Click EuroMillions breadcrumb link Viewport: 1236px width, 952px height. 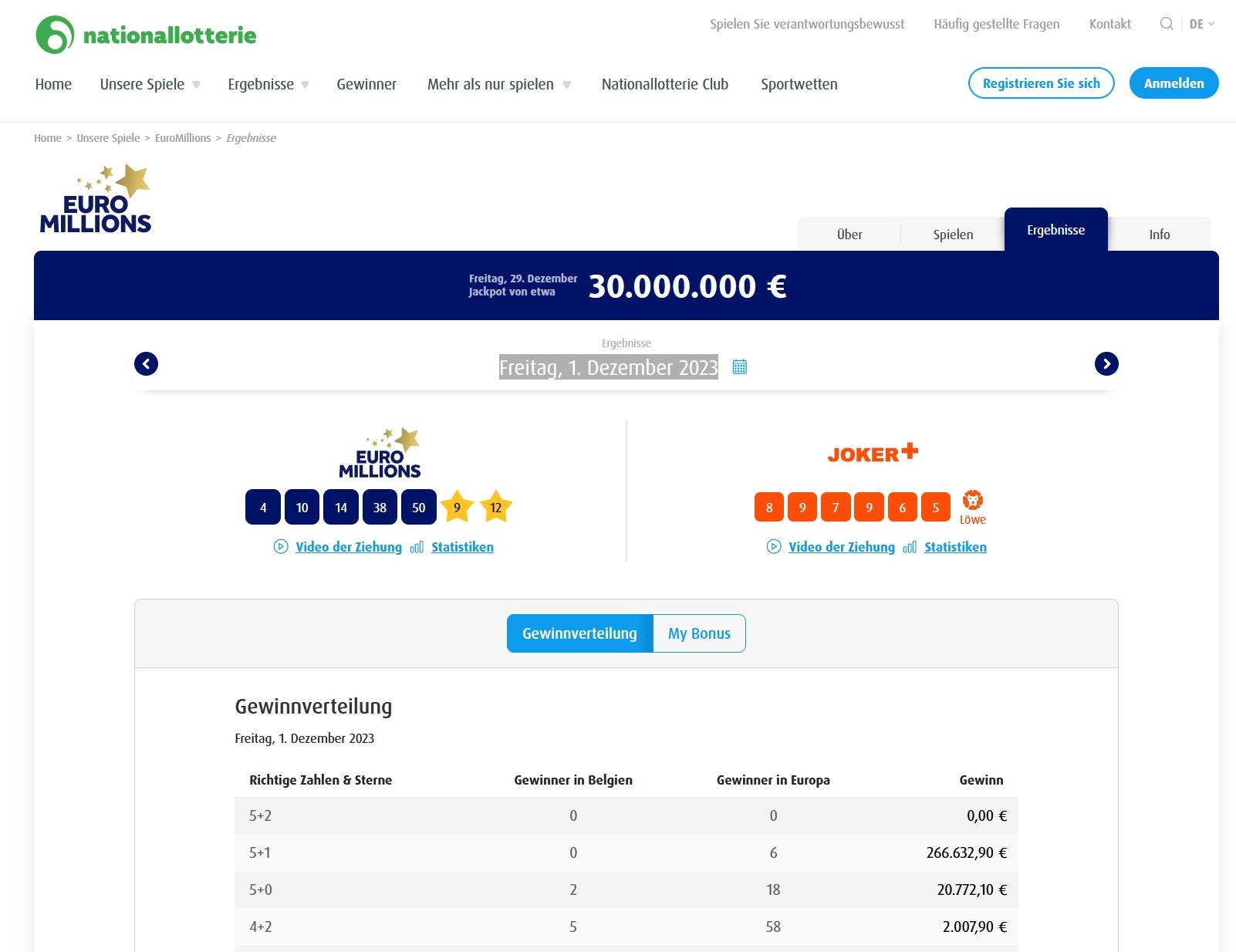pyautogui.click(x=183, y=138)
